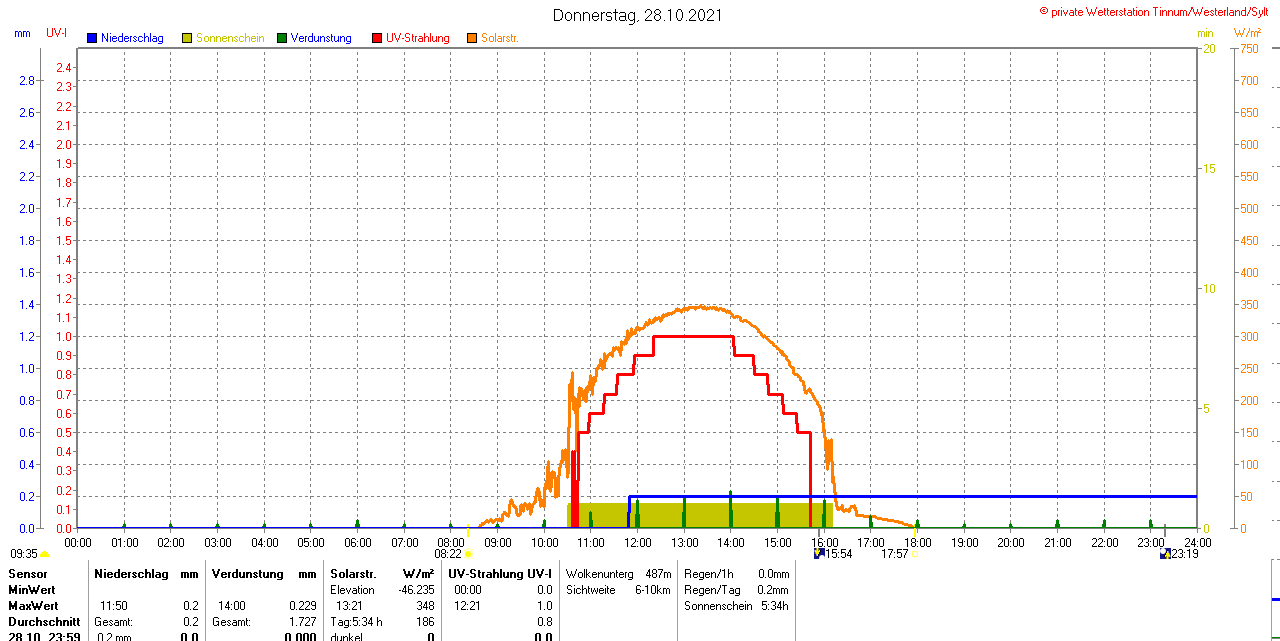The image size is (1280, 641).
Task: Click the 18:00 time axis label
Action: [917, 542]
